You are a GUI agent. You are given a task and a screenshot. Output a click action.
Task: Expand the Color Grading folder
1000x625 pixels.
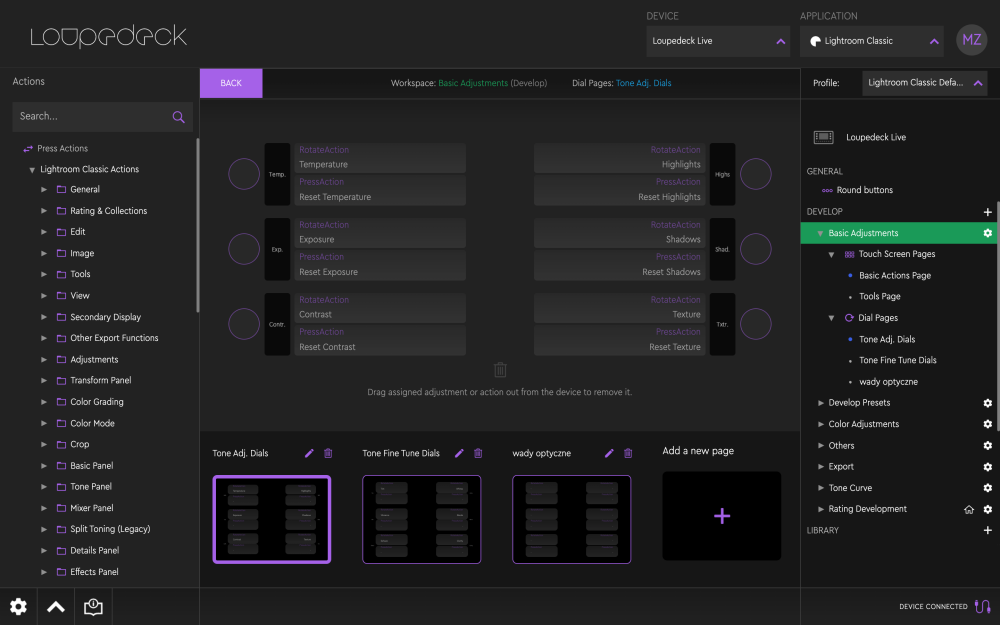(x=44, y=402)
